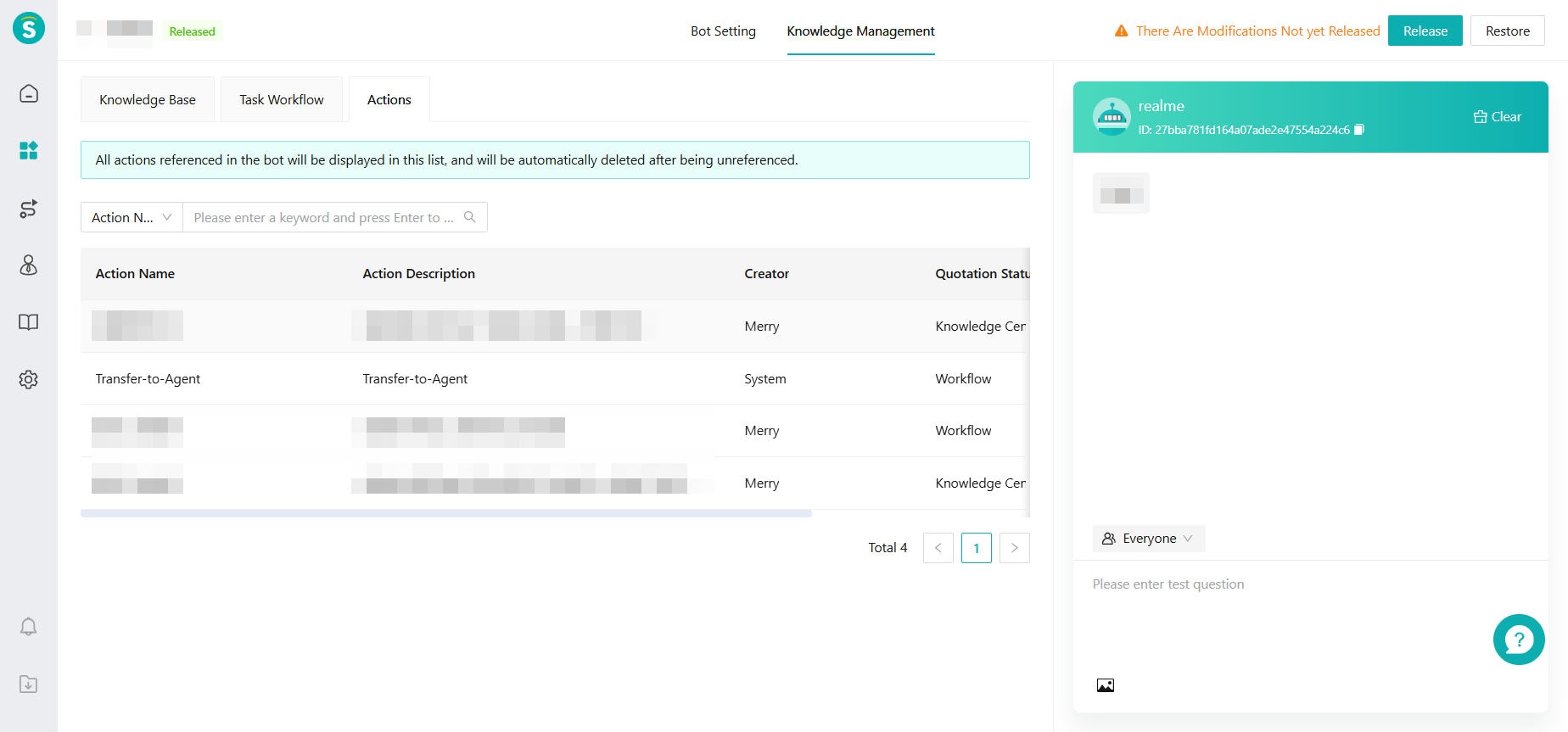Copy the bot ID with copy icon
1568x732 pixels.
tap(1359, 130)
